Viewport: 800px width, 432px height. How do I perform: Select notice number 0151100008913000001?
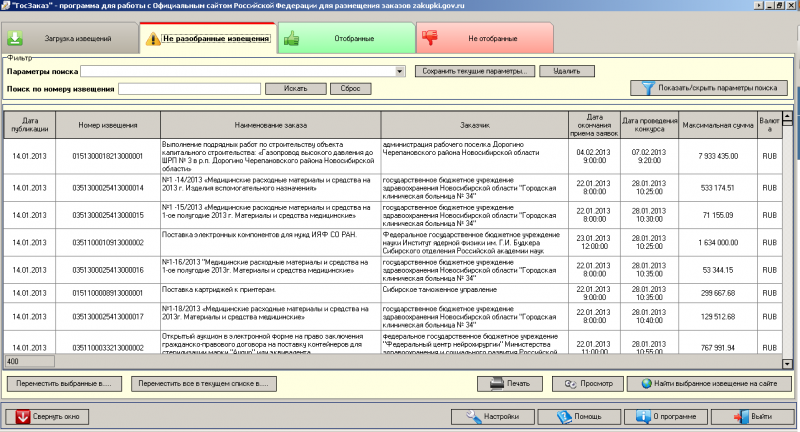(108, 293)
